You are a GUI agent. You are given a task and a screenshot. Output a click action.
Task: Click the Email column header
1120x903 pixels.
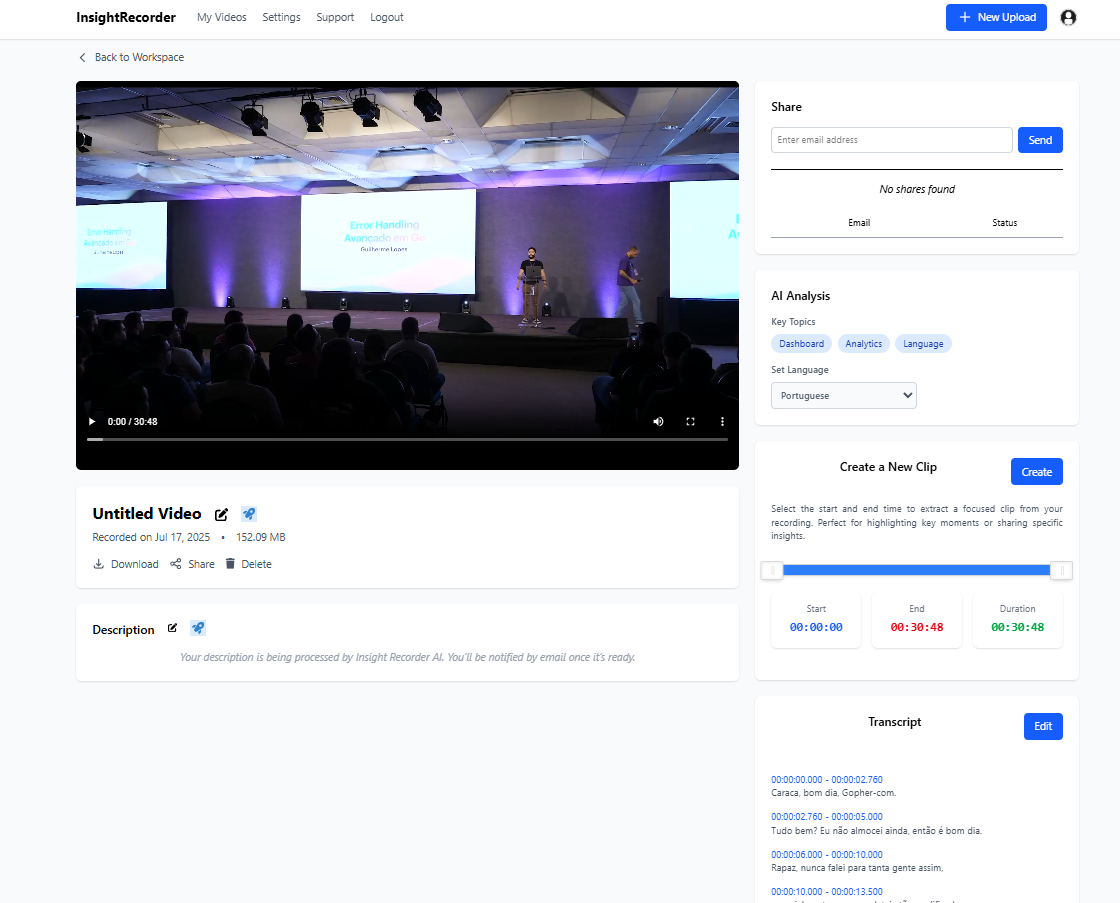(x=859, y=223)
